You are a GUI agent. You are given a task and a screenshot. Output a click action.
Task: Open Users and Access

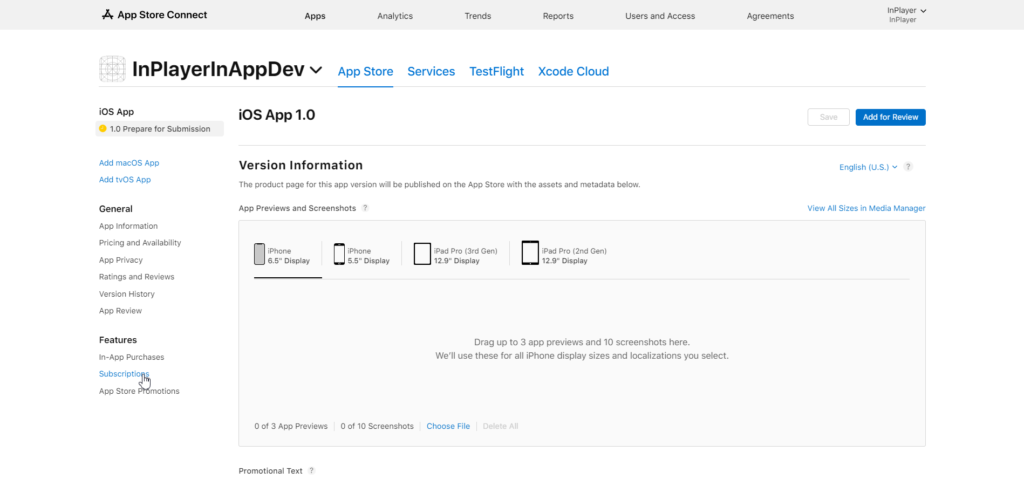click(x=660, y=16)
